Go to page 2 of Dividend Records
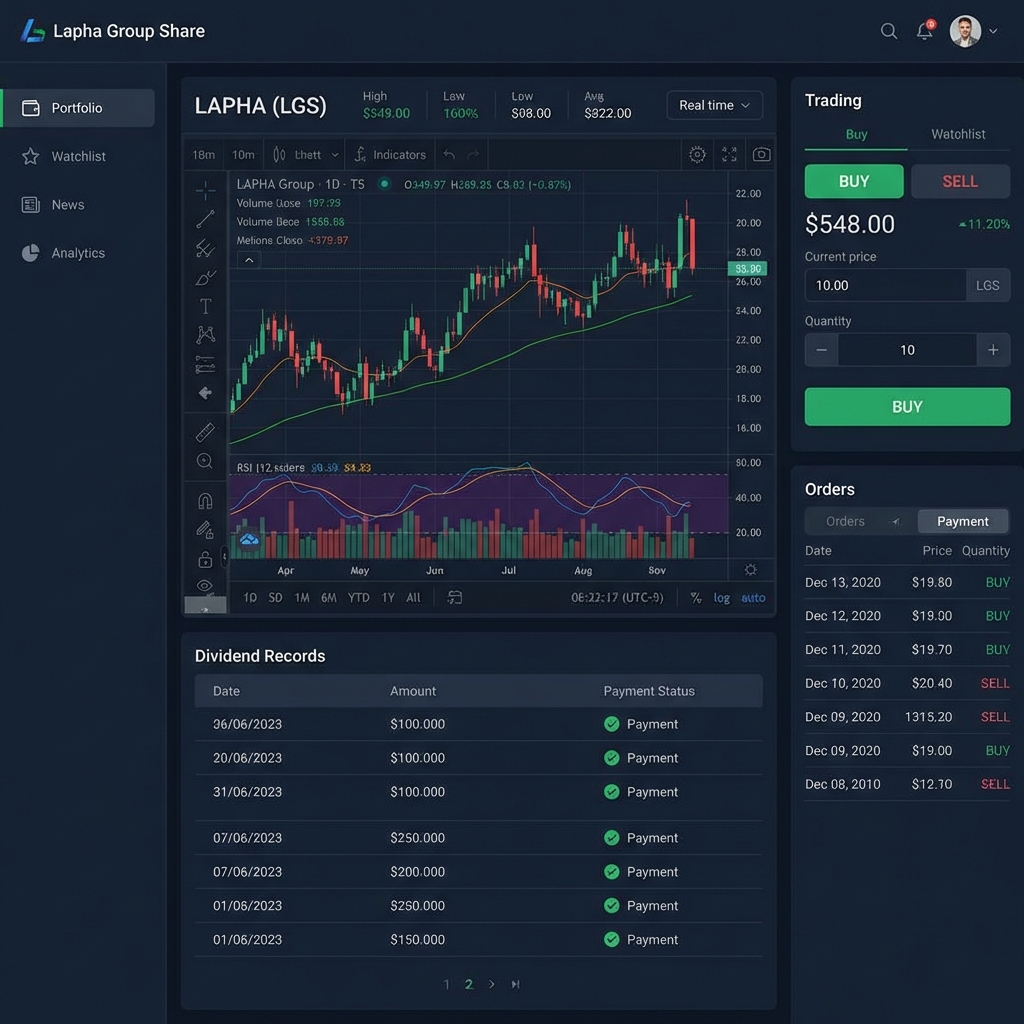 (468, 984)
